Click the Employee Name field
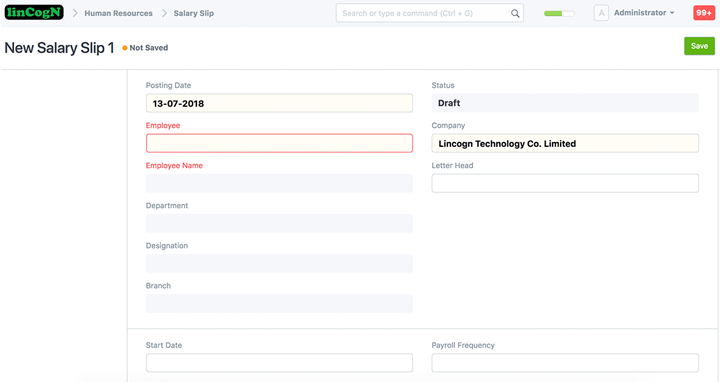Viewport: 720px width, 382px height. pos(279,183)
